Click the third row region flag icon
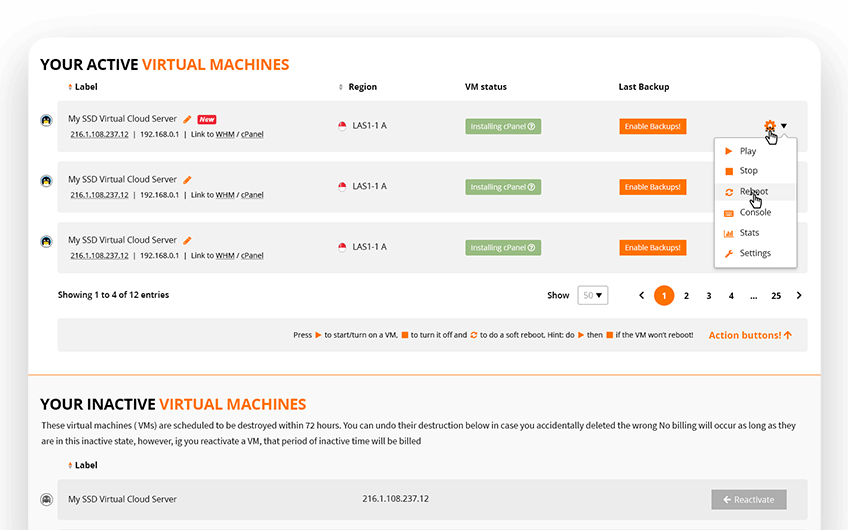This screenshot has height=530, width=848. (x=342, y=247)
